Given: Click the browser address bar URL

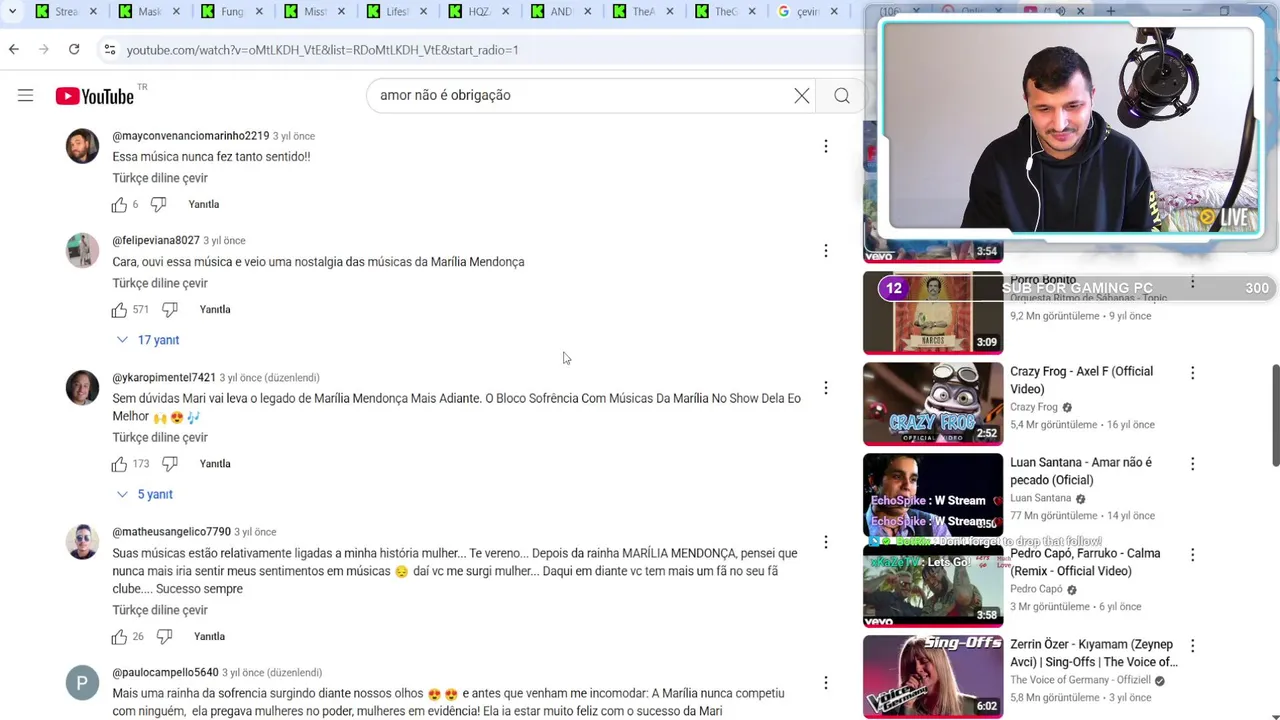Looking at the screenshot, I should (322, 50).
